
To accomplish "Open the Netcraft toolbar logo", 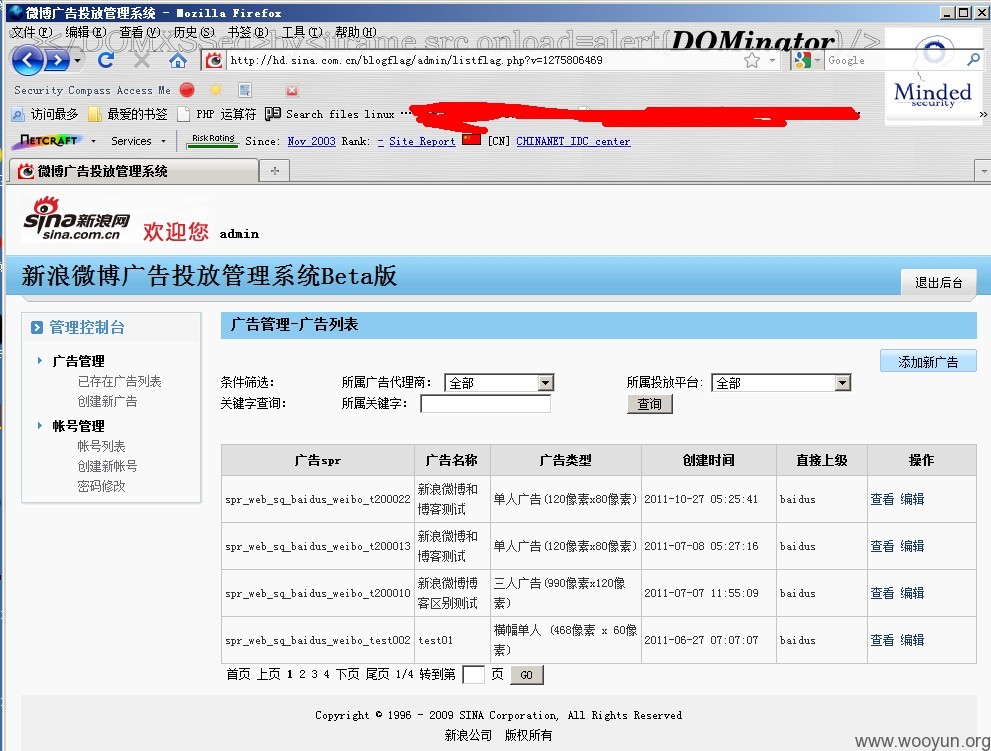I will coord(49,140).
